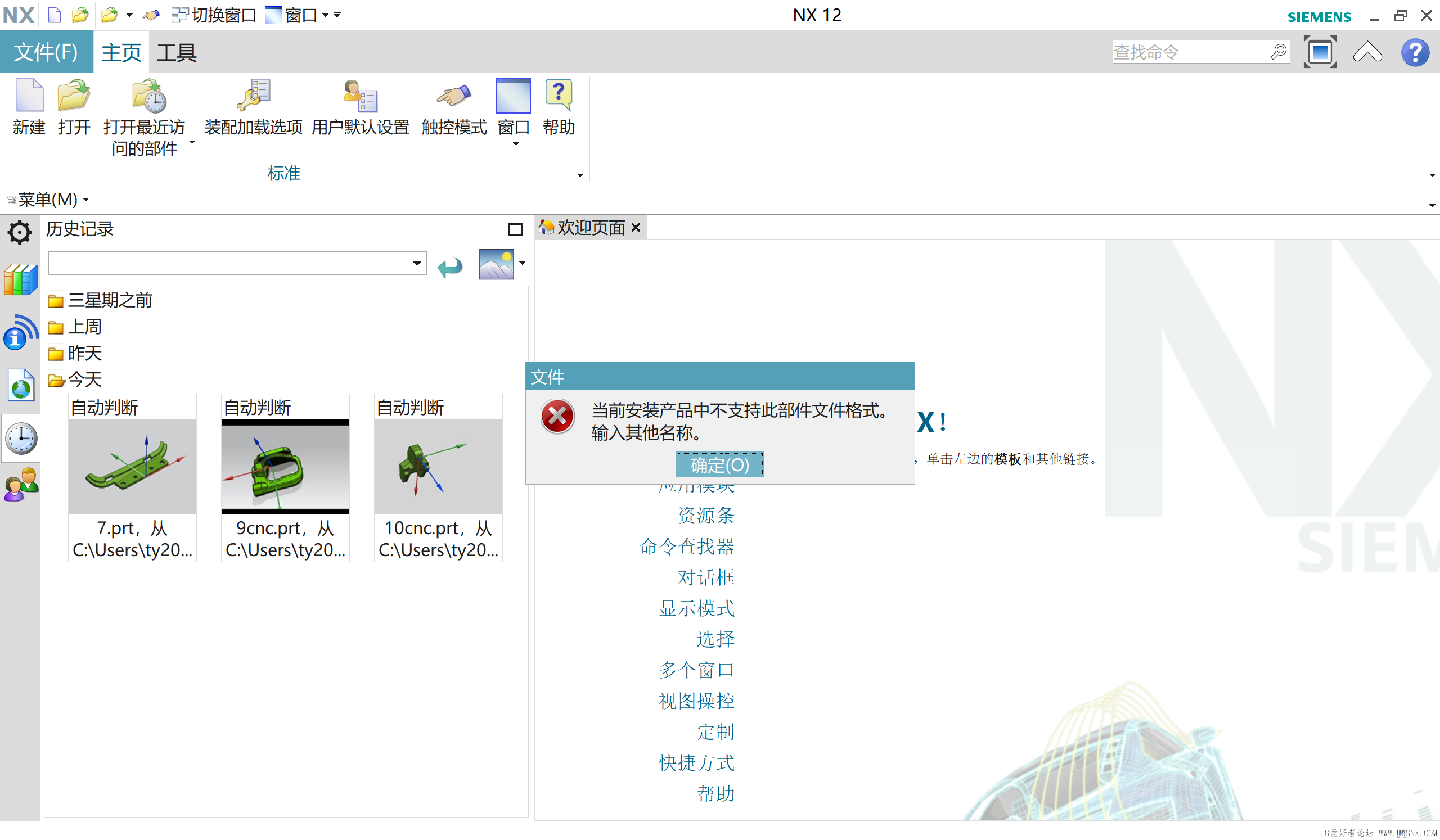Open the 窗口 dropdown in quick access bar
1440x840 pixels.
click(x=325, y=15)
